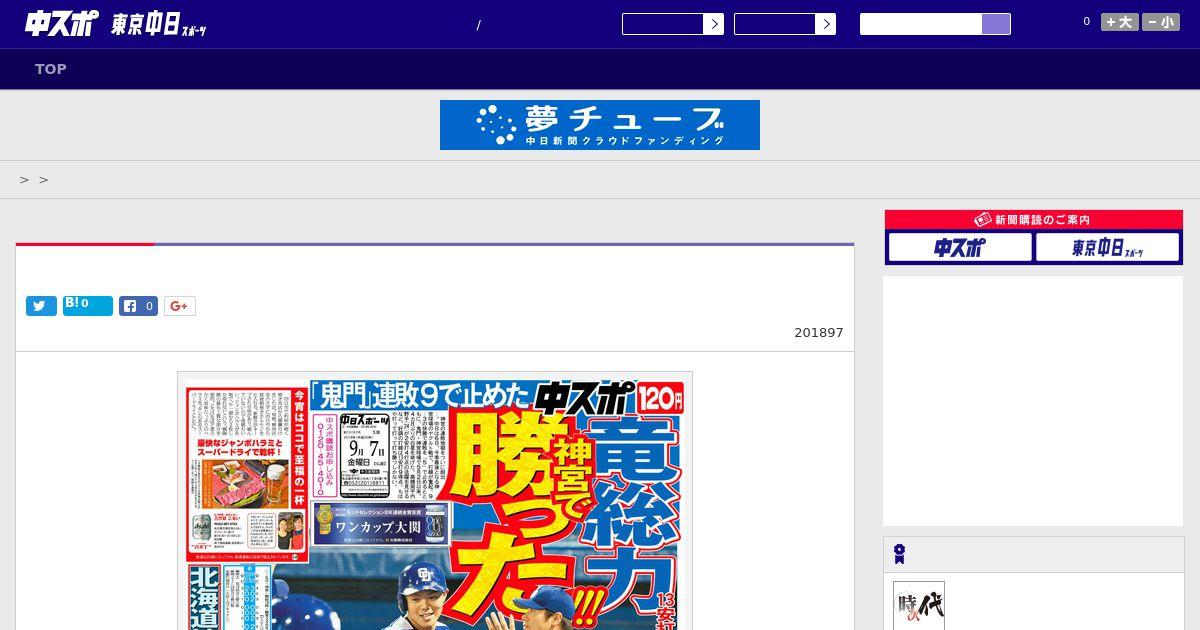Open the first header dropdown arrow
Image resolution: width=1200 pixels, height=630 pixels.
tap(713, 24)
